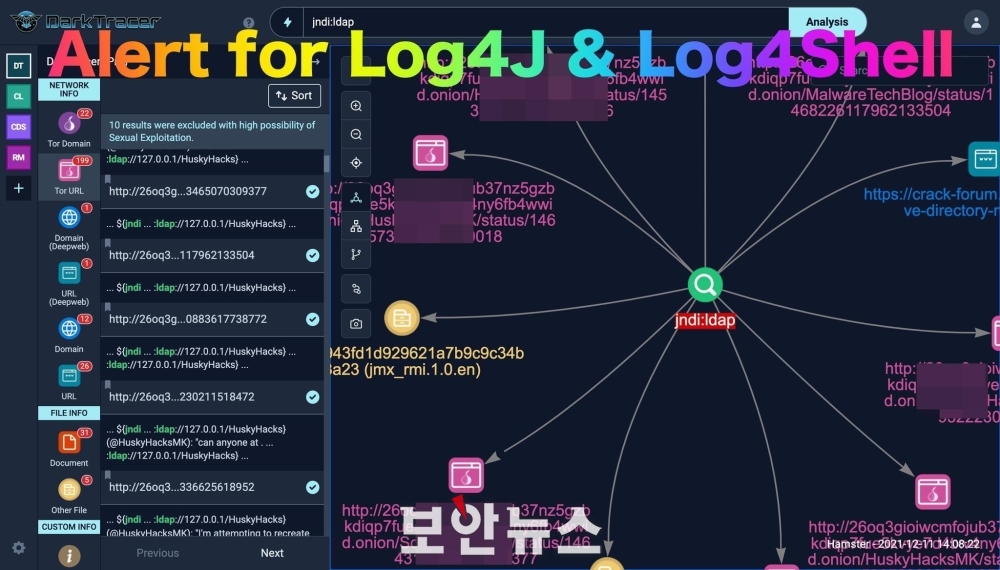
Task: Click the jndi:ldap node label
Action: [705, 320]
